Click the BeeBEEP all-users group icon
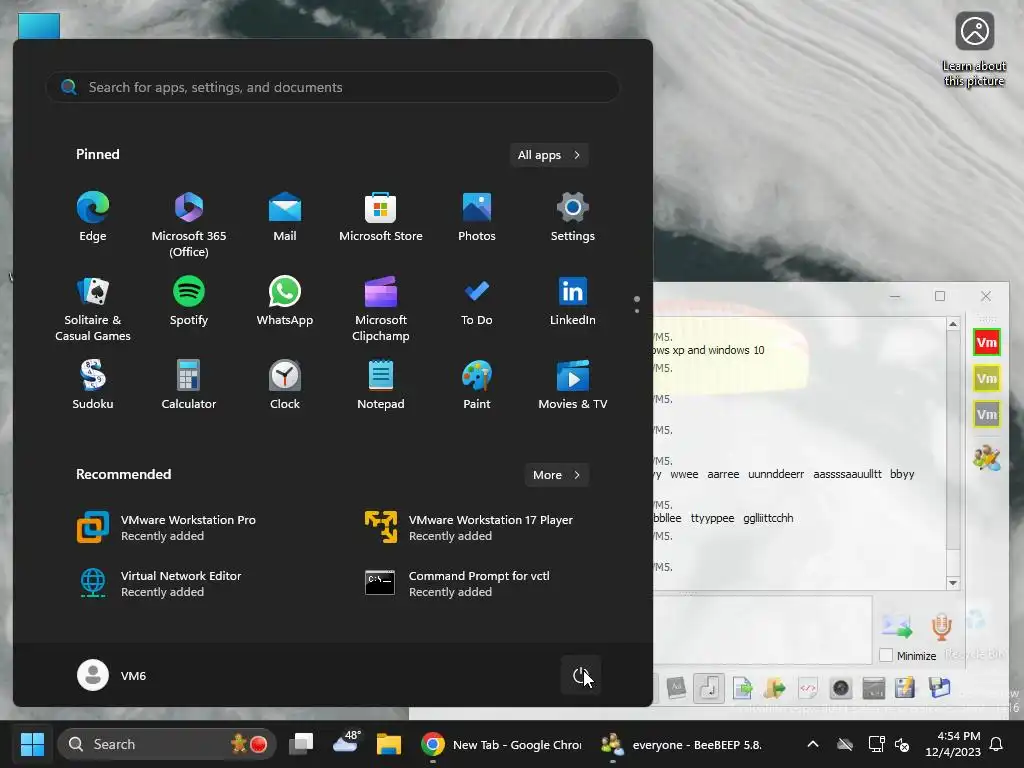Image resolution: width=1024 pixels, height=768 pixels. (987, 457)
